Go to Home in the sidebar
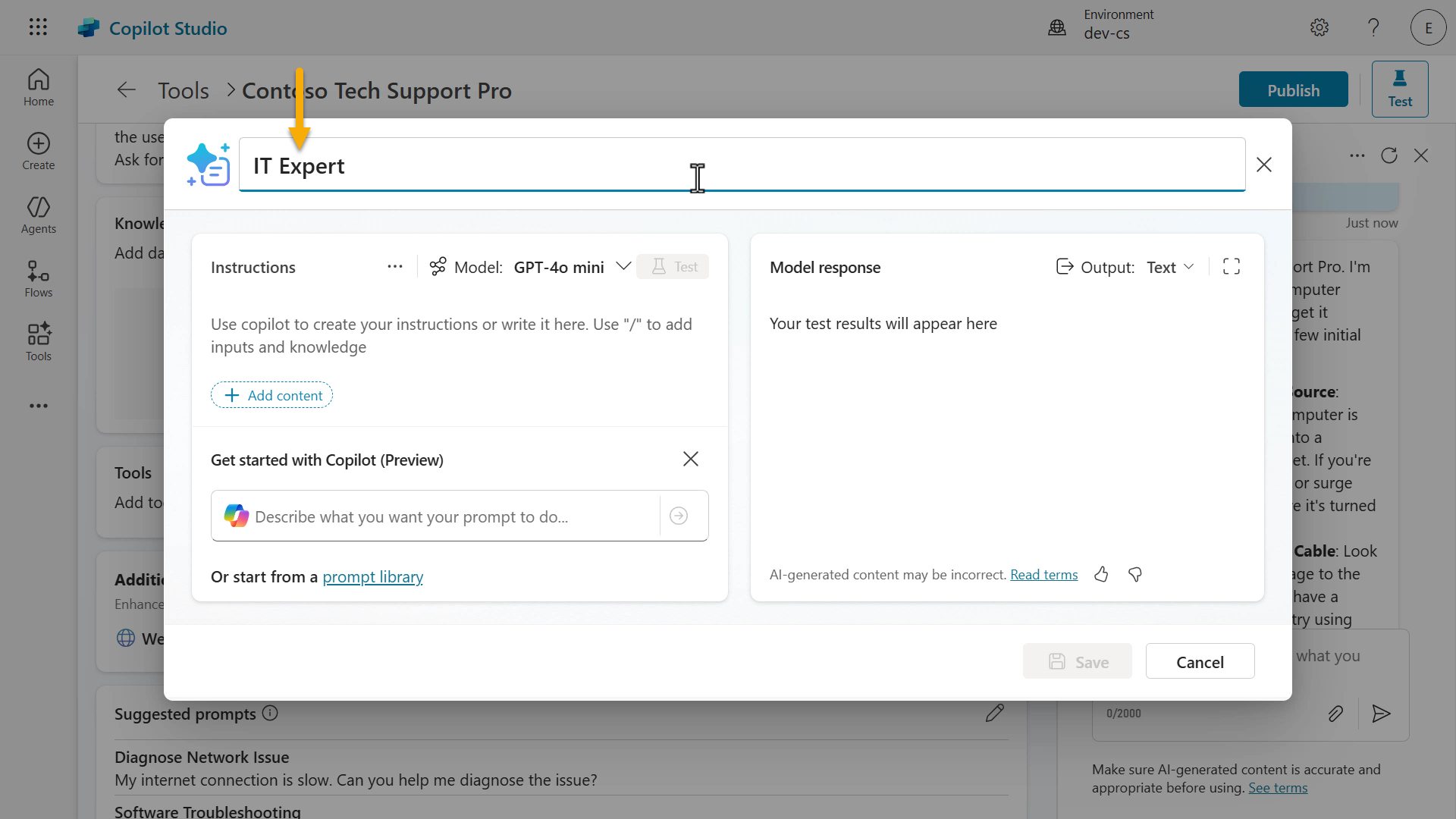Screen dimensions: 1456x819 pyautogui.click(x=39, y=87)
